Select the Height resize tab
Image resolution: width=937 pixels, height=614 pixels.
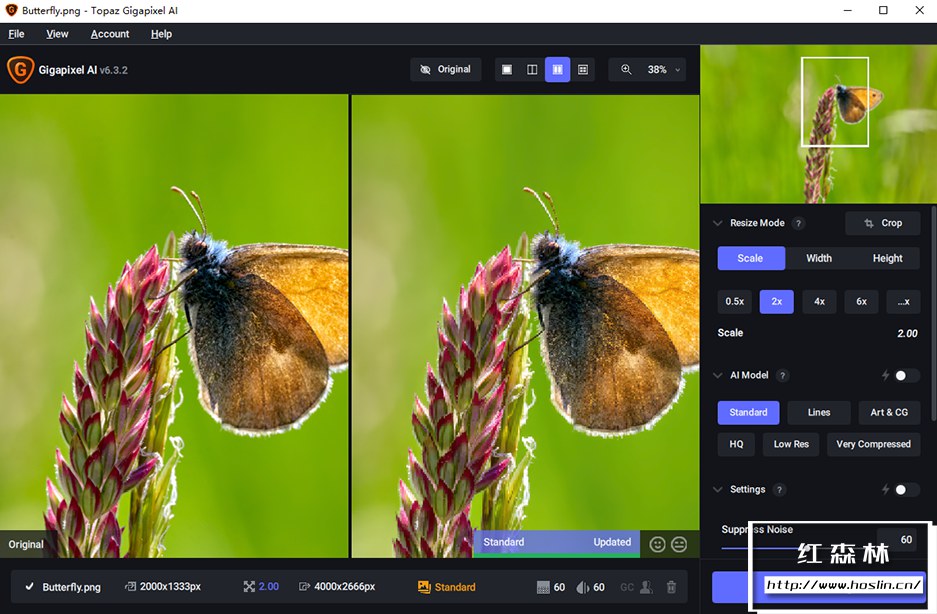[887, 258]
